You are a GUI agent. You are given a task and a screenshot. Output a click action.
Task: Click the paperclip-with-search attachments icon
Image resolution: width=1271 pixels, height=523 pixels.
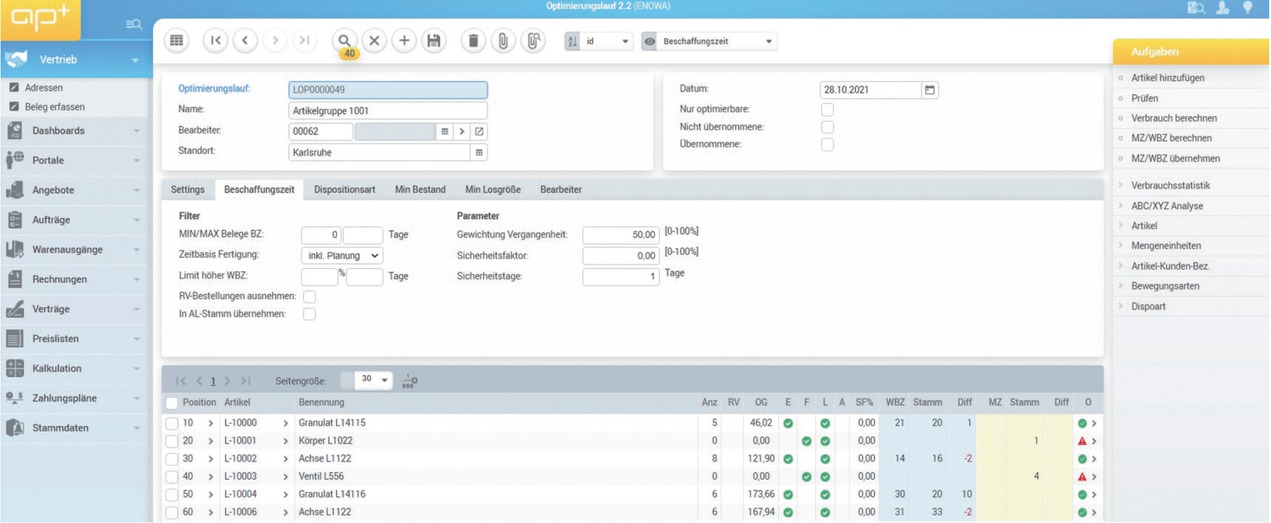tap(533, 41)
